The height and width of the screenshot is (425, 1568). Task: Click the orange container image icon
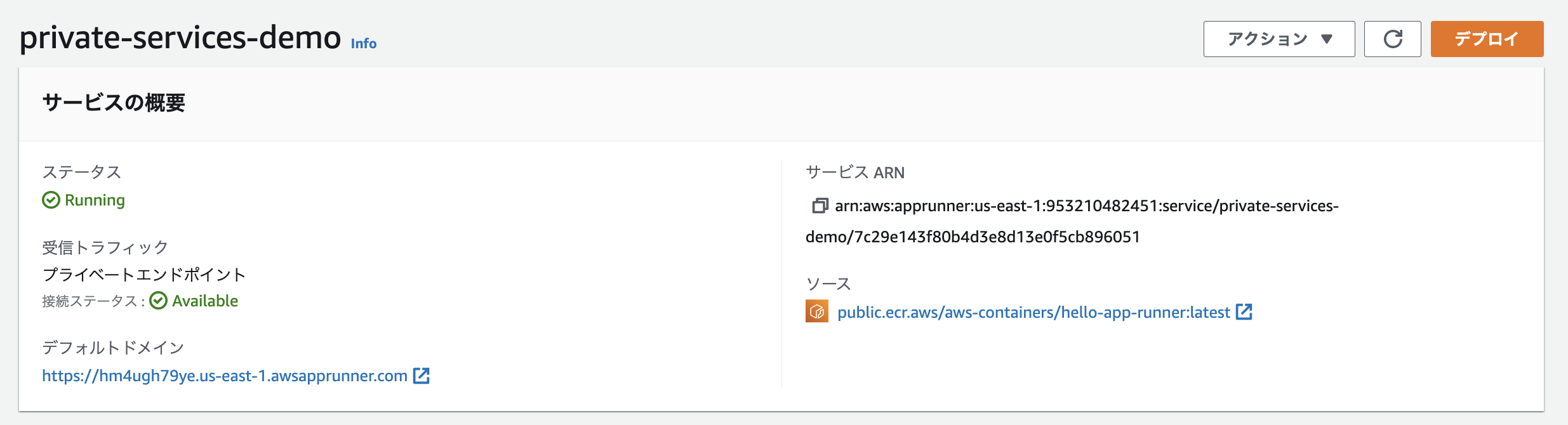tap(817, 311)
